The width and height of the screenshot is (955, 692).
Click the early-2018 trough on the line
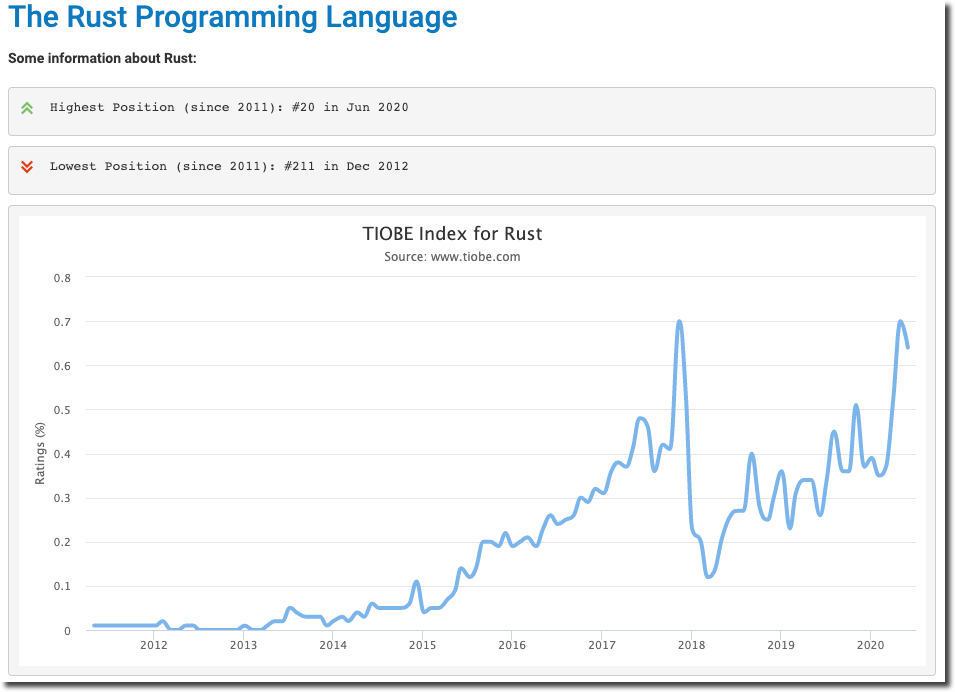point(709,575)
